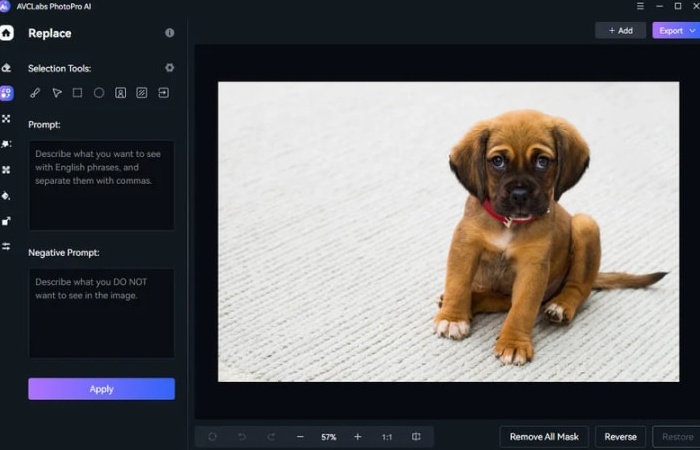
Task: Open Selection Tools settings gear
Action: (169, 68)
